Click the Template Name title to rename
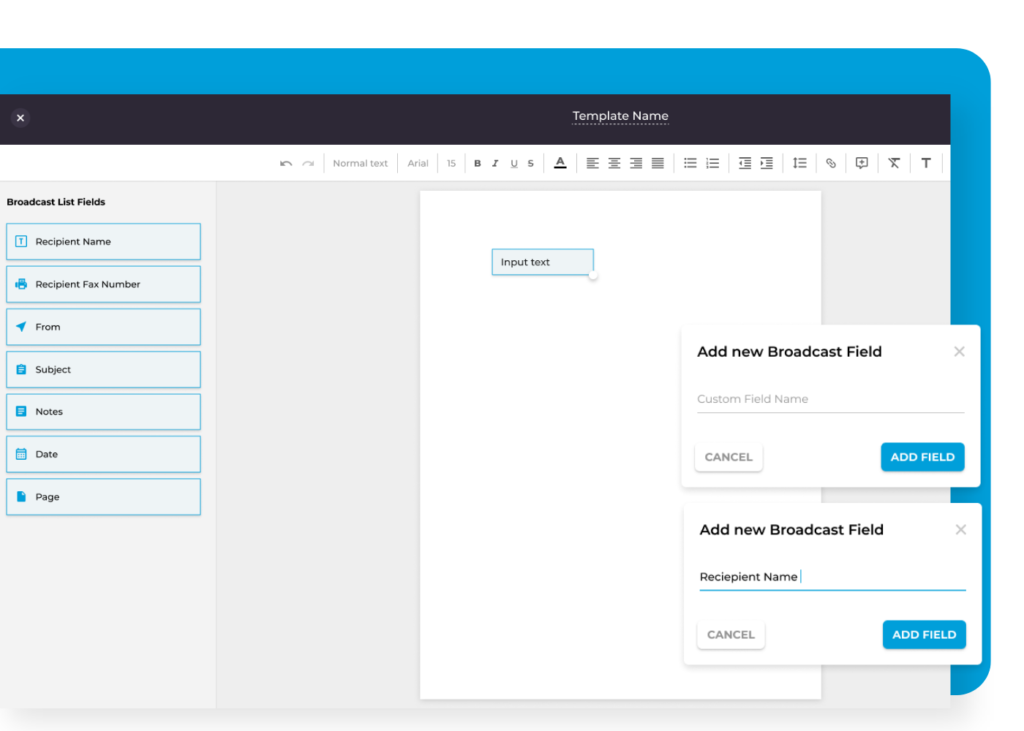Image resolution: width=1024 pixels, height=731 pixels. [x=620, y=115]
